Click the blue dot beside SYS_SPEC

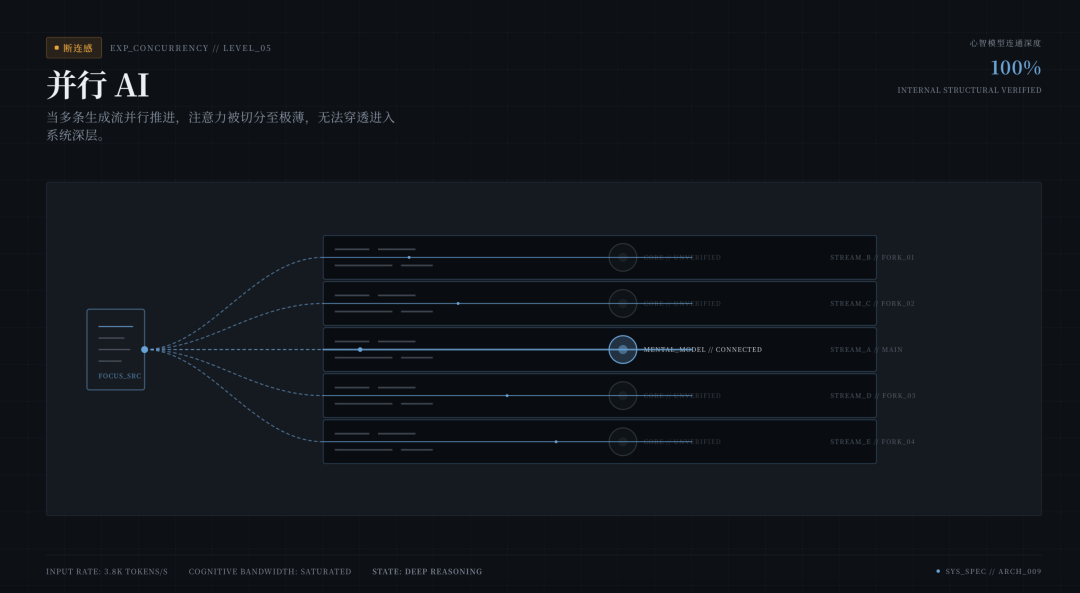[x=938, y=571]
